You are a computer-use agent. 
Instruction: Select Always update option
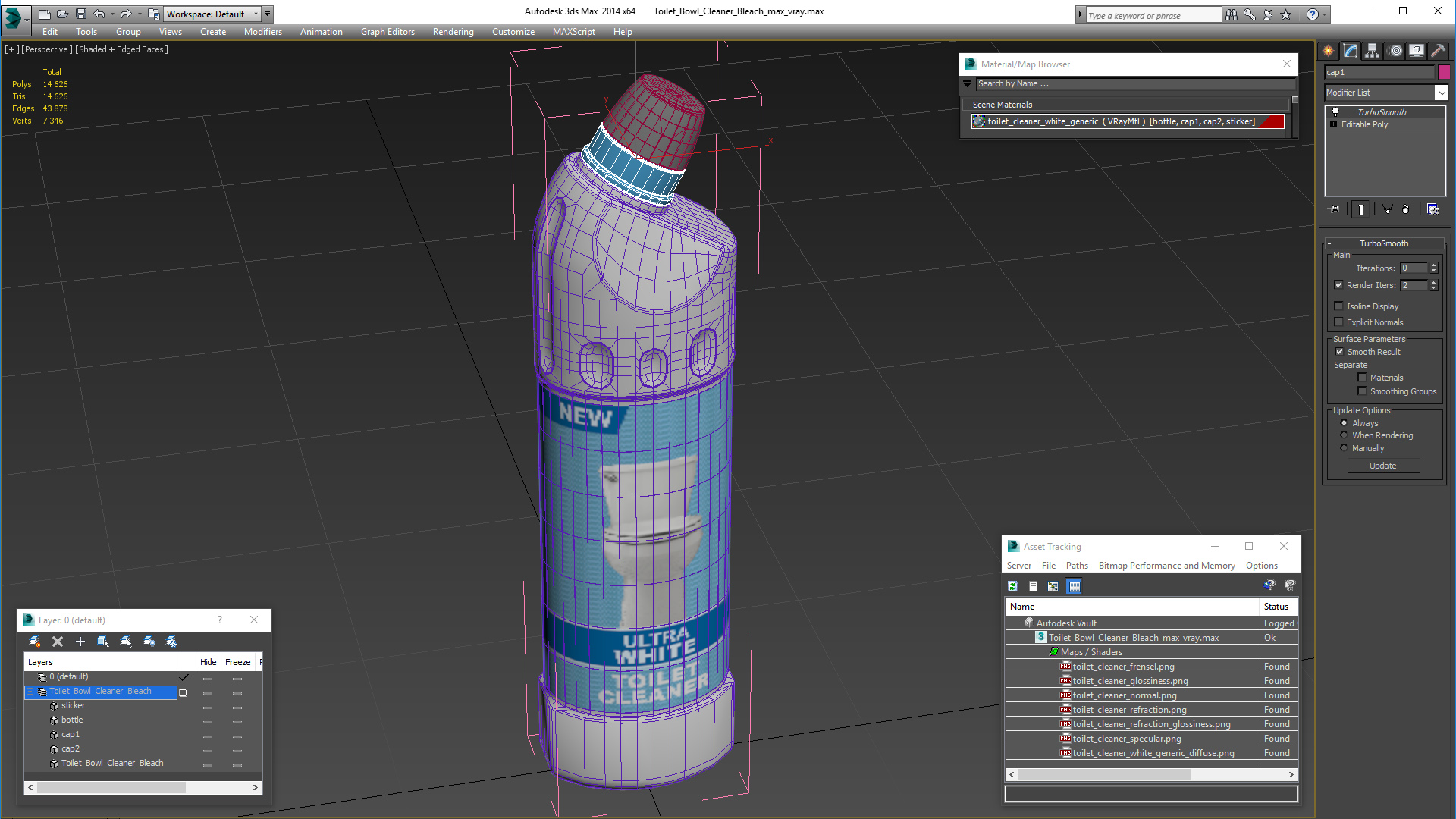[x=1344, y=423]
